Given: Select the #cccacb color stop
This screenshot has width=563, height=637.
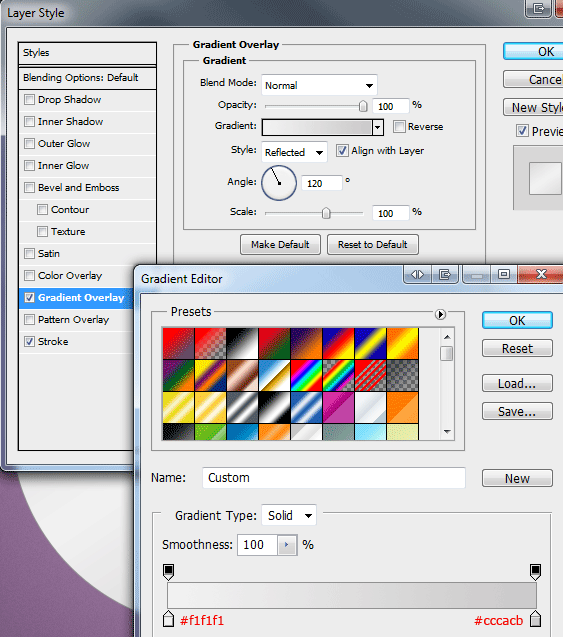Looking at the screenshot, I should click(535, 618).
